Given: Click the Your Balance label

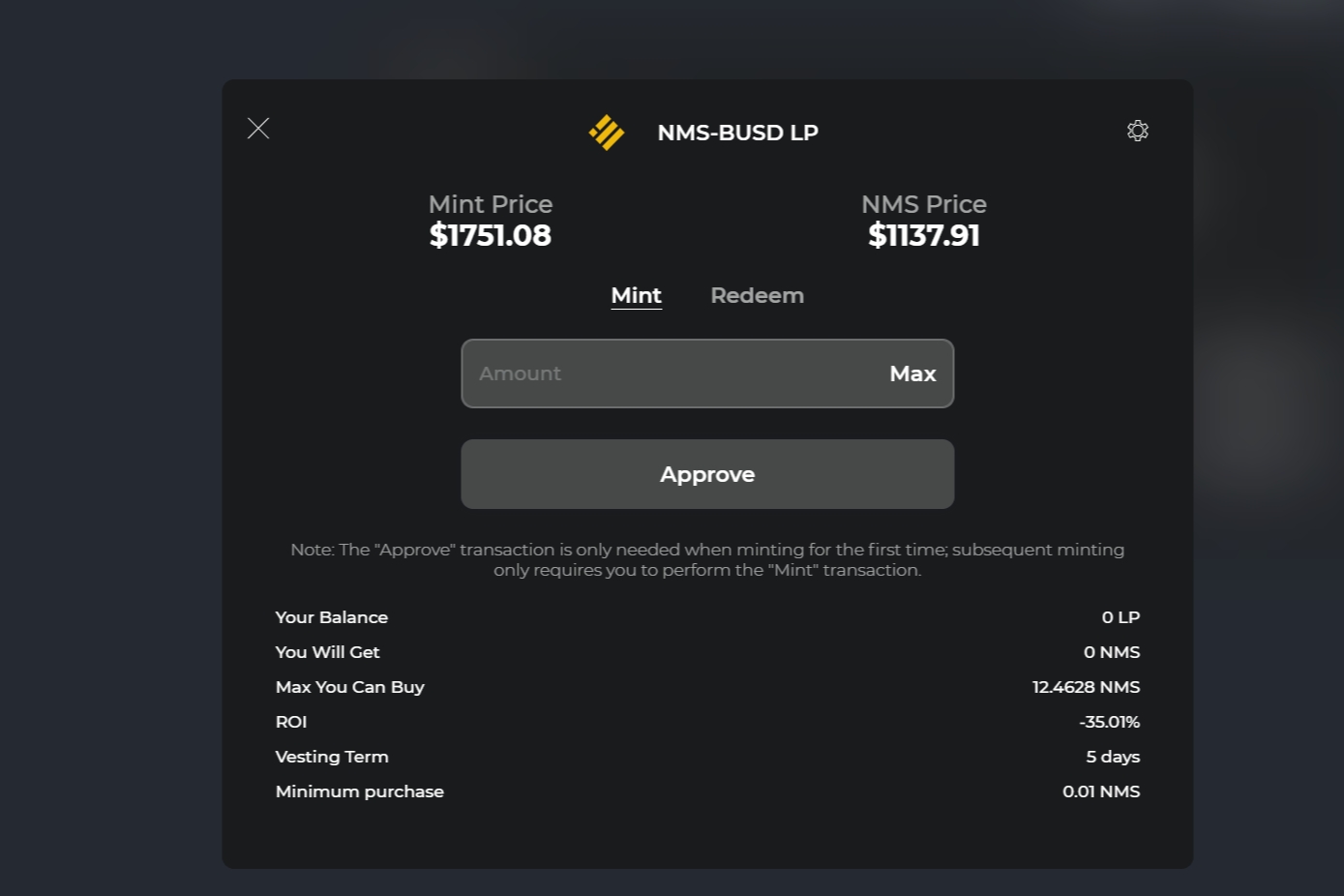Looking at the screenshot, I should (332, 617).
